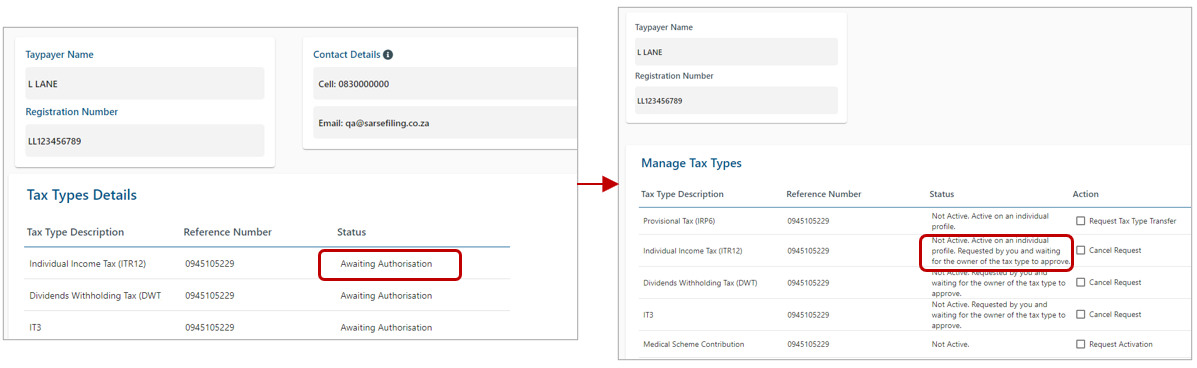Click the Contact Details info icon

388,55
